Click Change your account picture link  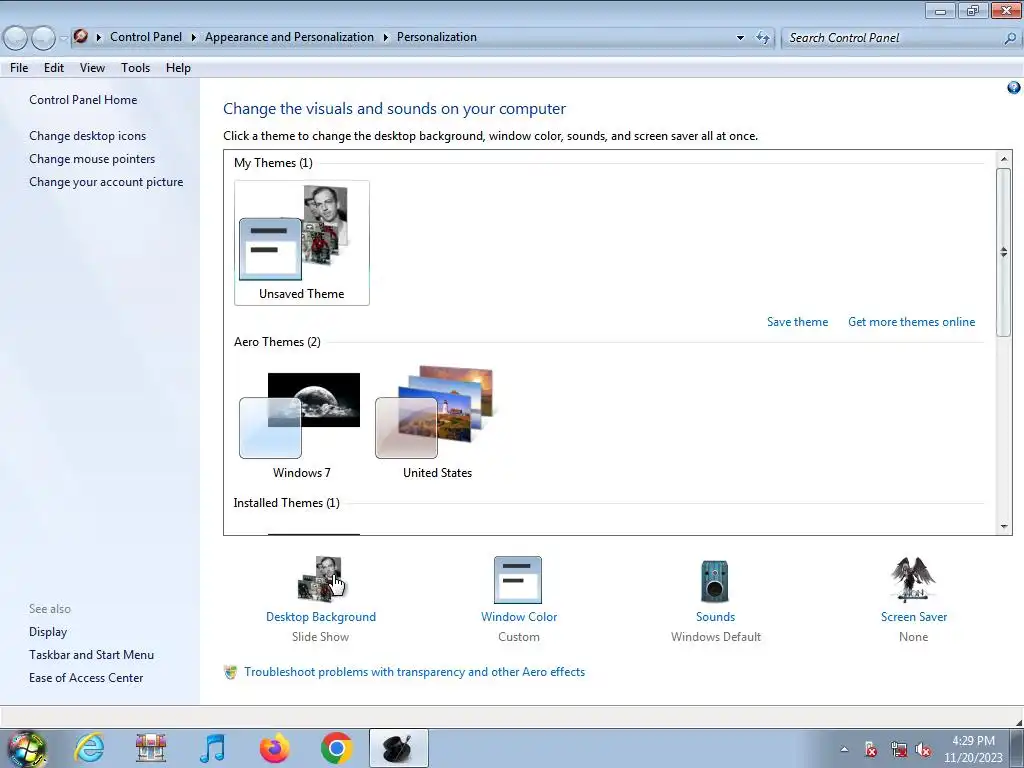point(106,182)
